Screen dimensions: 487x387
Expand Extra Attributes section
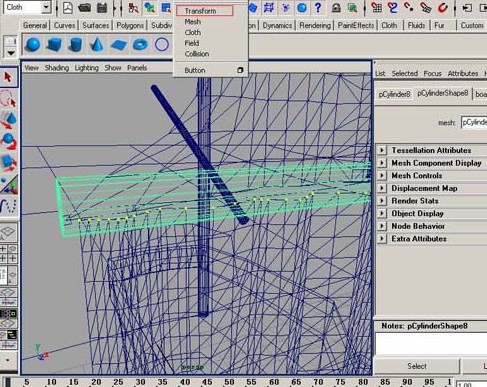[382, 239]
